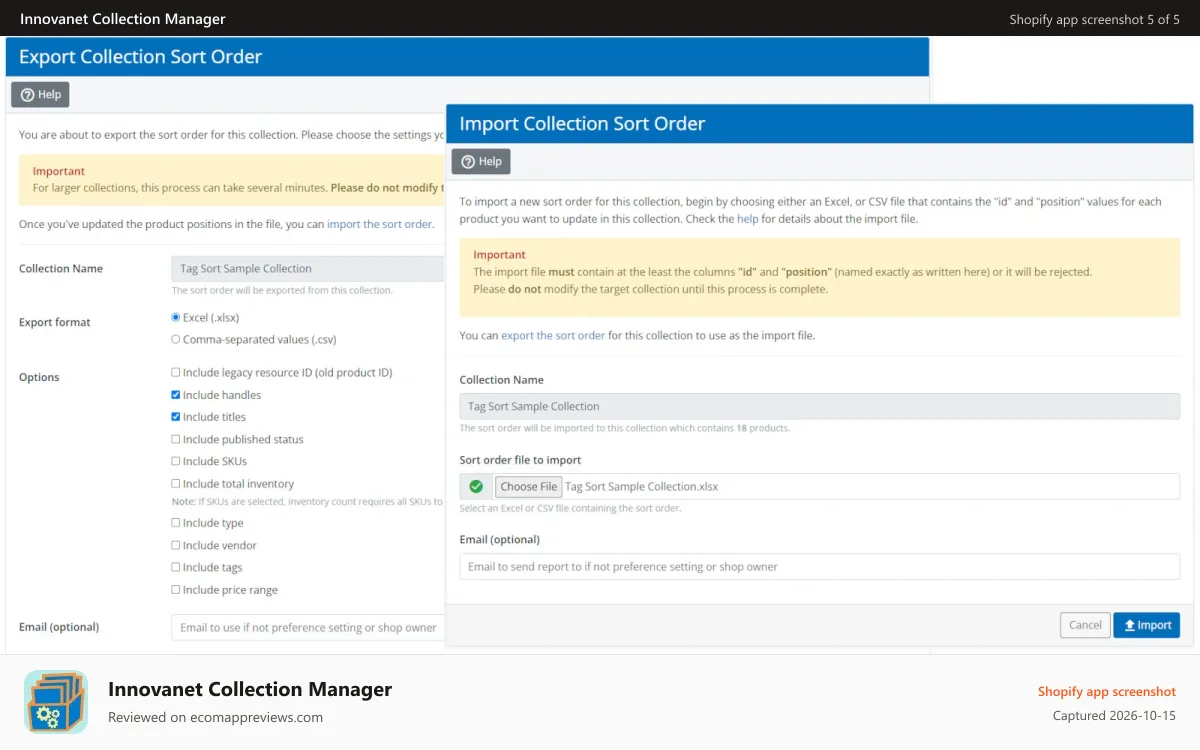Enable Include published status option

click(176, 439)
